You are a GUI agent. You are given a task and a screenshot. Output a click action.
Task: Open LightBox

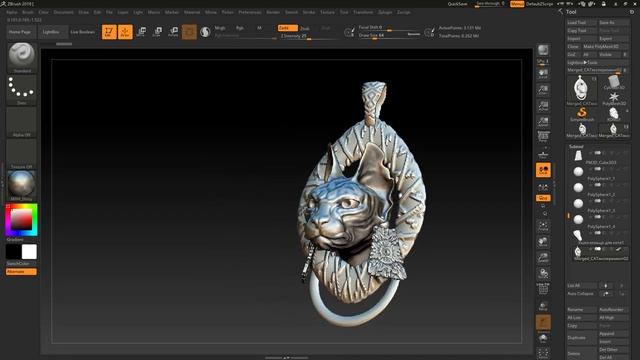(x=51, y=32)
